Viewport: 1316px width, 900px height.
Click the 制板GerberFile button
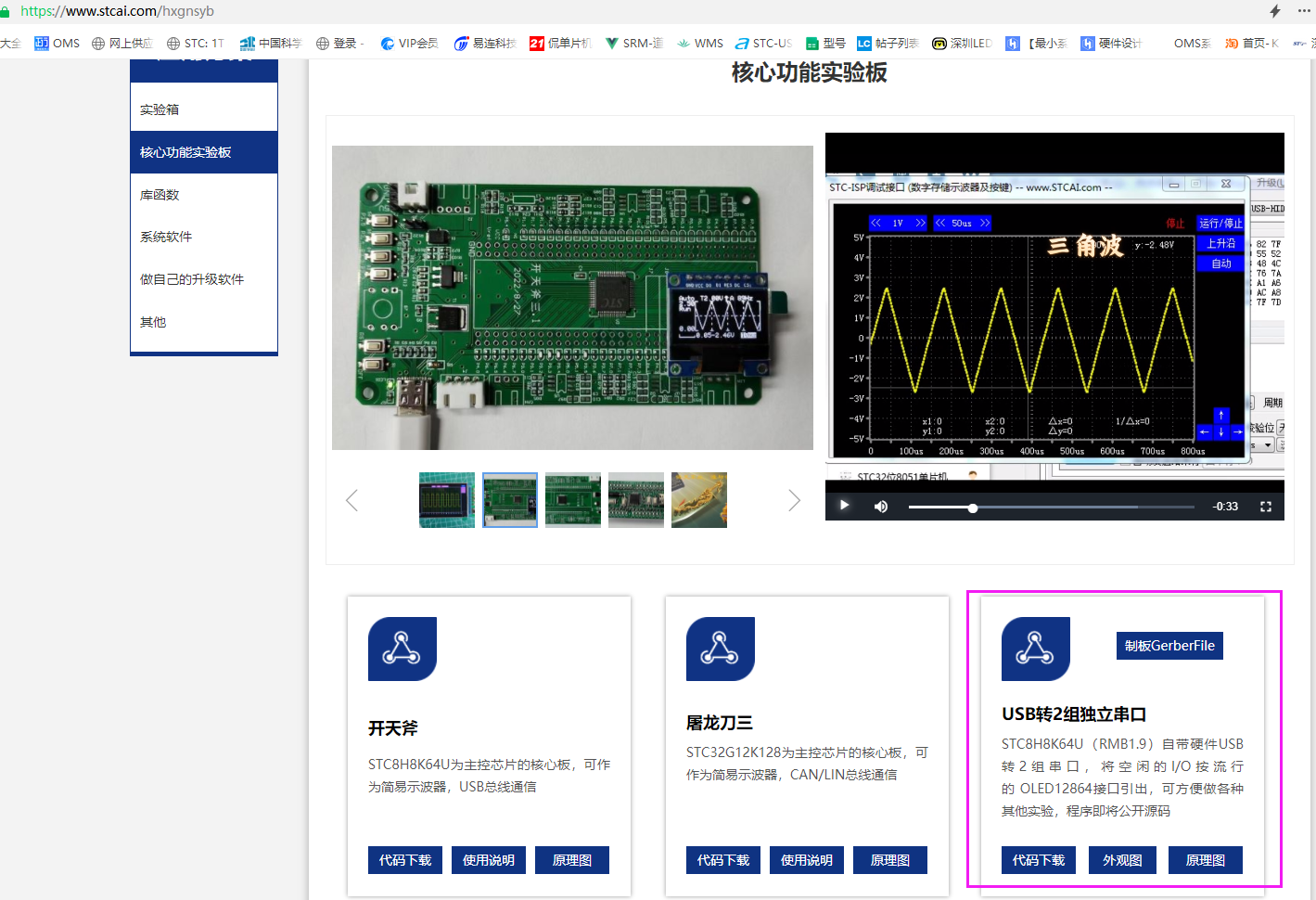(x=1169, y=646)
